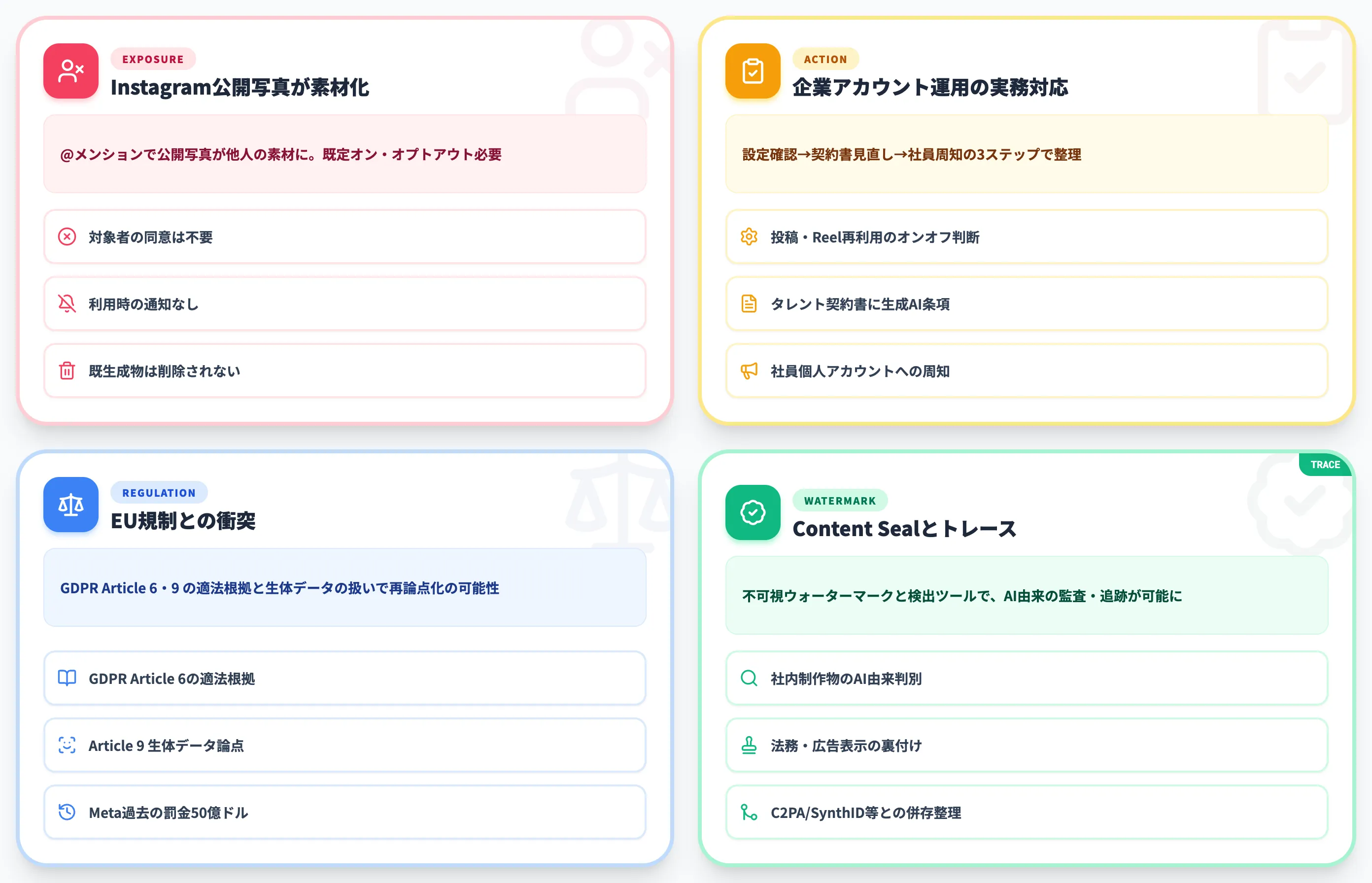Click the REGULATION tag badge
The width and height of the screenshot is (1372, 883).
coord(159,493)
